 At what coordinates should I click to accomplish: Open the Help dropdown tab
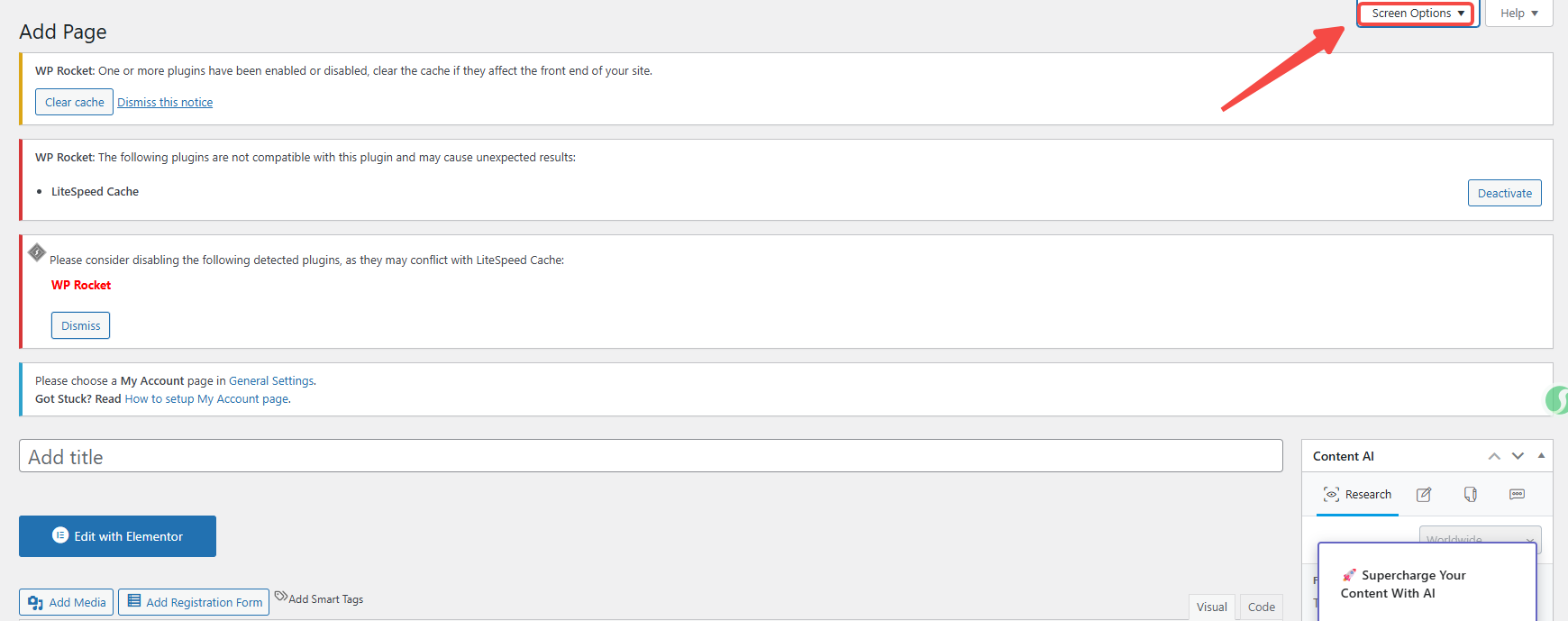point(1518,14)
